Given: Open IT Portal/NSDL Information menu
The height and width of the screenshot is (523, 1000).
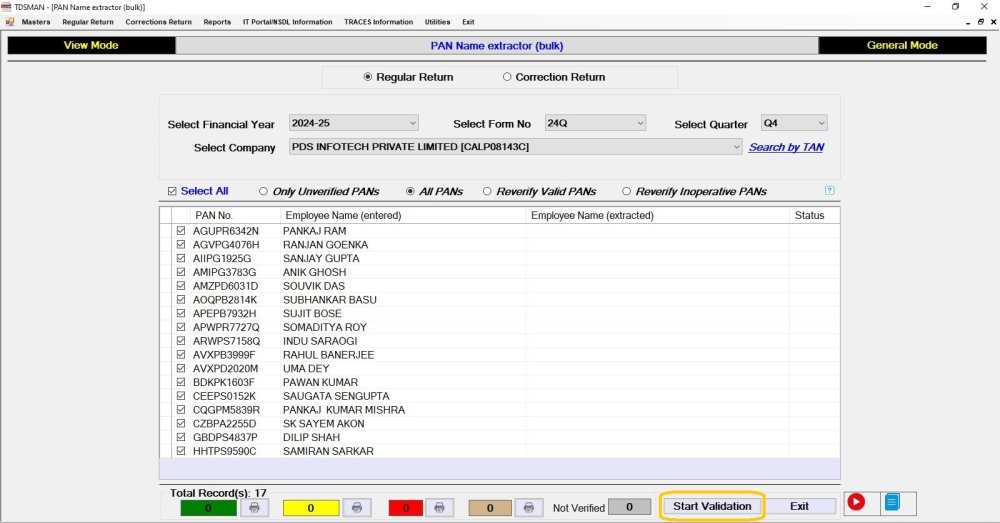Looking at the screenshot, I should (288, 22).
